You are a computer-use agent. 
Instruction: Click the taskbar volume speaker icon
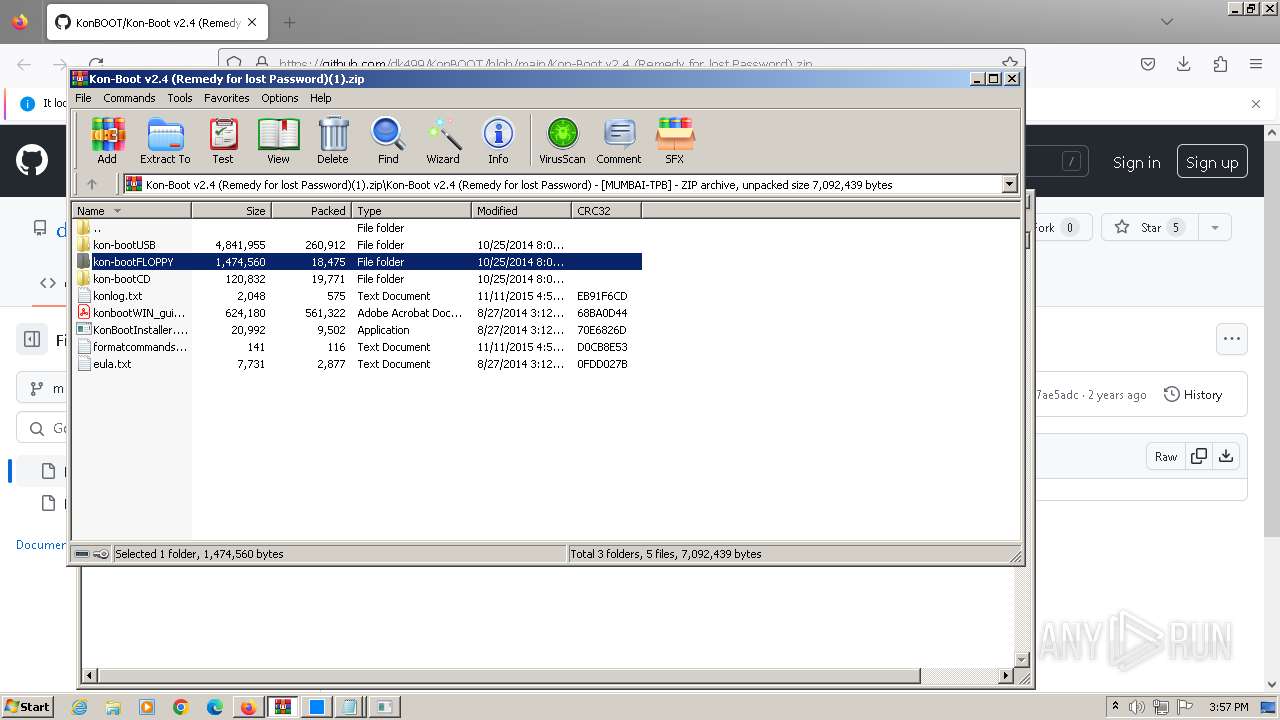(x=1135, y=707)
